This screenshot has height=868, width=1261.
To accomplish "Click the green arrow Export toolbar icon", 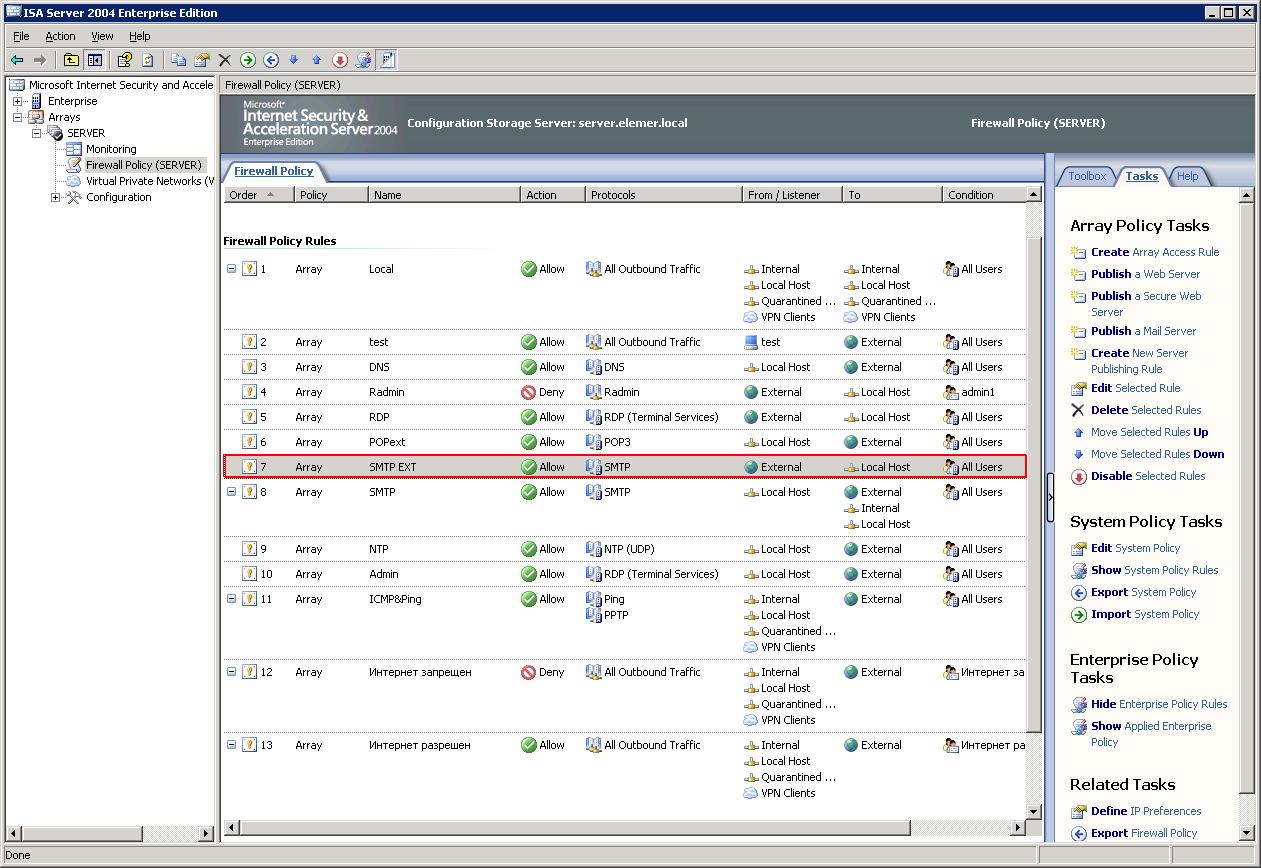I will [x=248, y=60].
